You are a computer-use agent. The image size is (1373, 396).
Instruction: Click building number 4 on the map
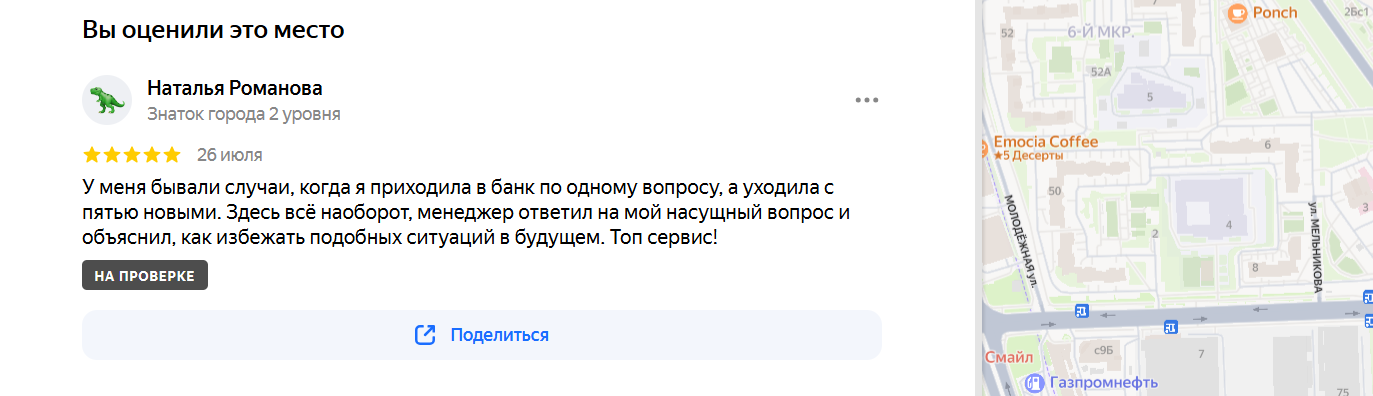pyautogui.click(x=1228, y=225)
